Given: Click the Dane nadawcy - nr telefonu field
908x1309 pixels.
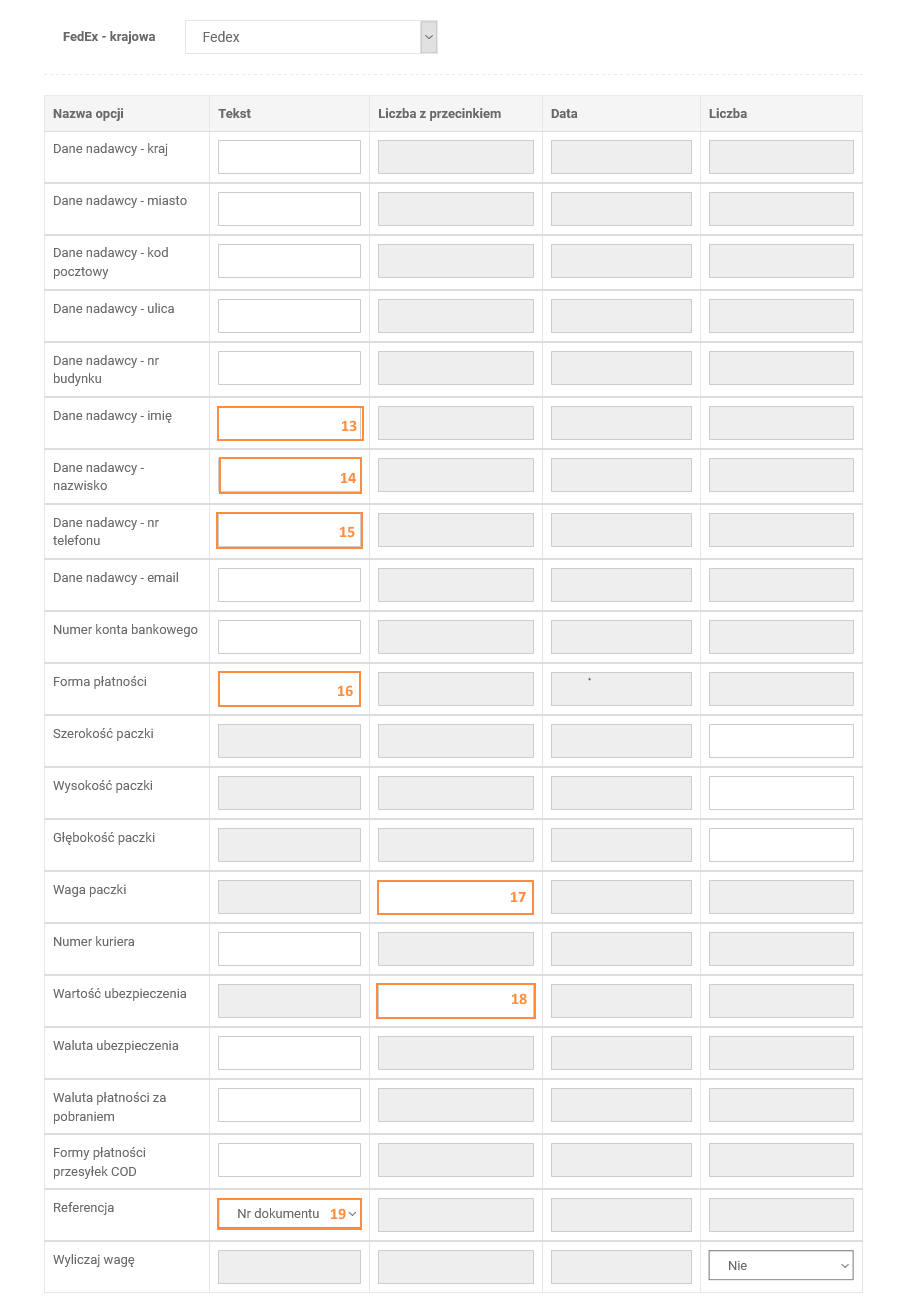Looking at the screenshot, I should click(289, 530).
